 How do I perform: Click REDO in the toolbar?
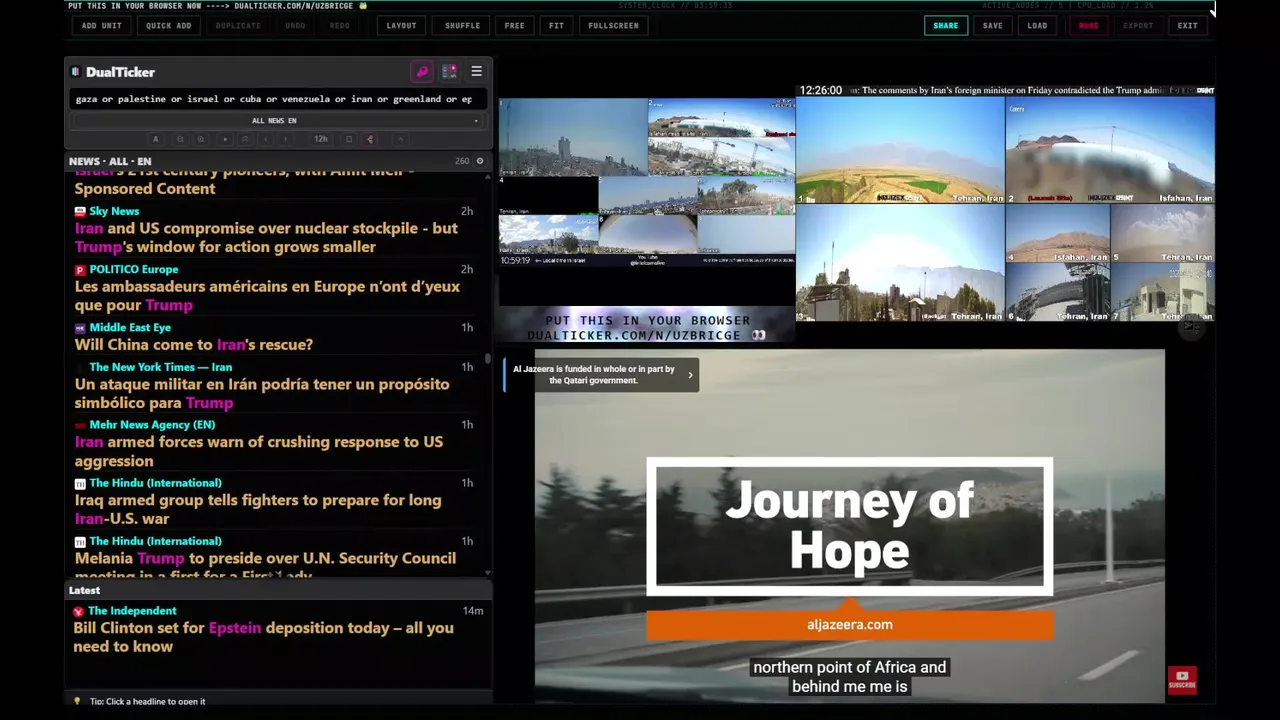pyautogui.click(x=340, y=25)
